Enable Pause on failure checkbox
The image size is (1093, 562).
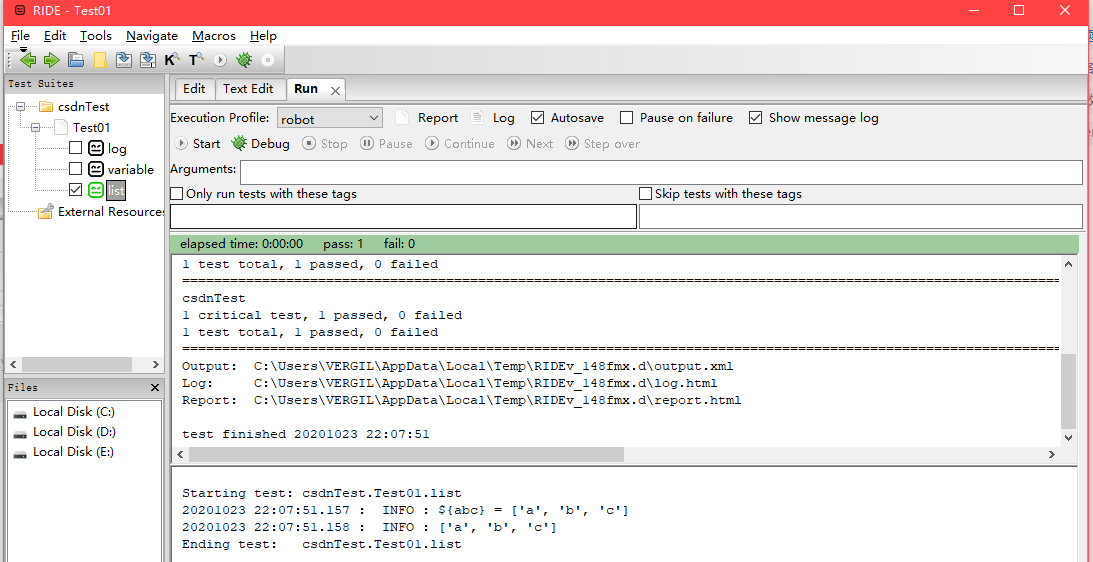pos(627,118)
